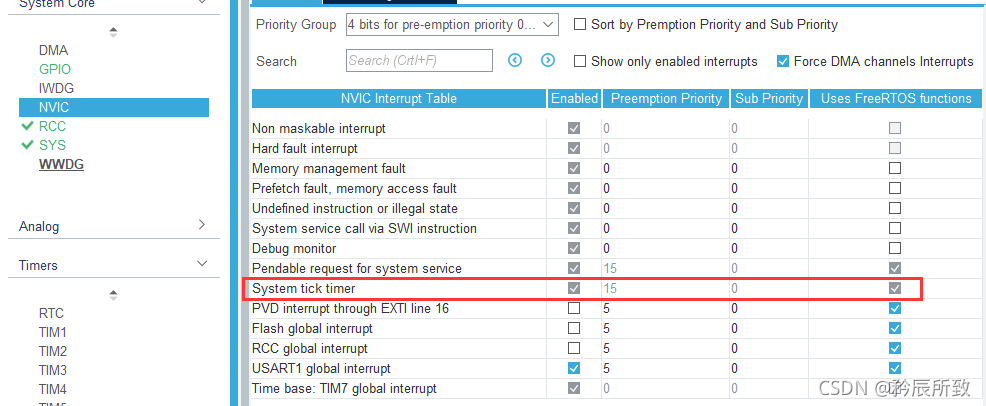Open the GPIO configuration item

tap(55, 69)
